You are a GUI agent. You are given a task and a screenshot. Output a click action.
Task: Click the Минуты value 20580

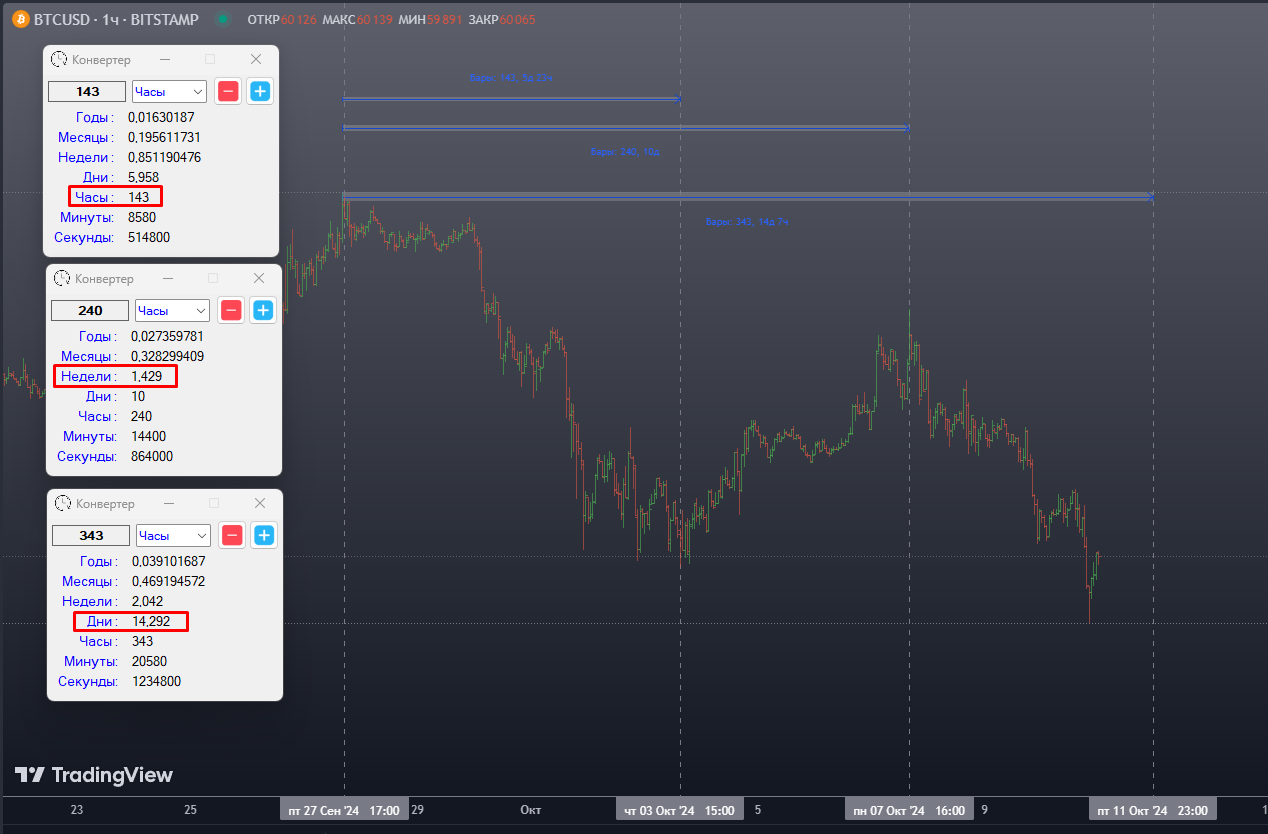pos(149,661)
